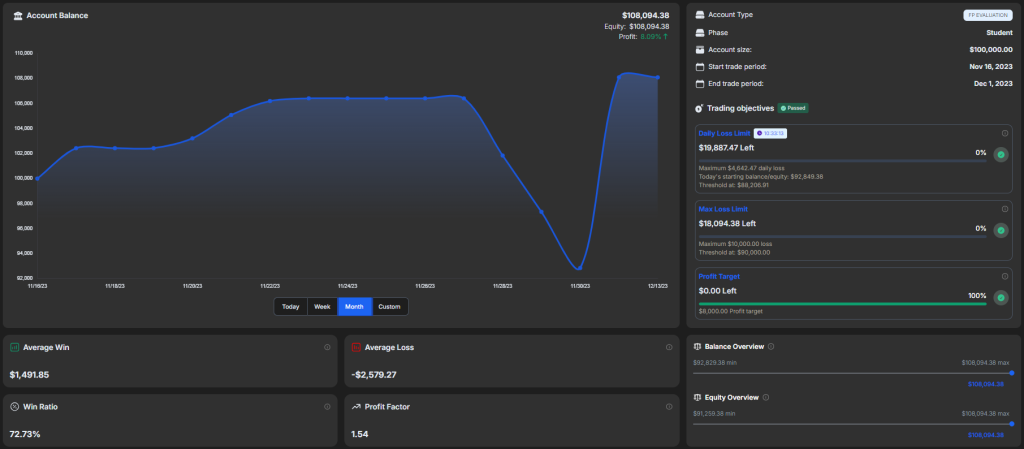Switch chart range to Today
The height and width of the screenshot is (449, 1024).
290,307
